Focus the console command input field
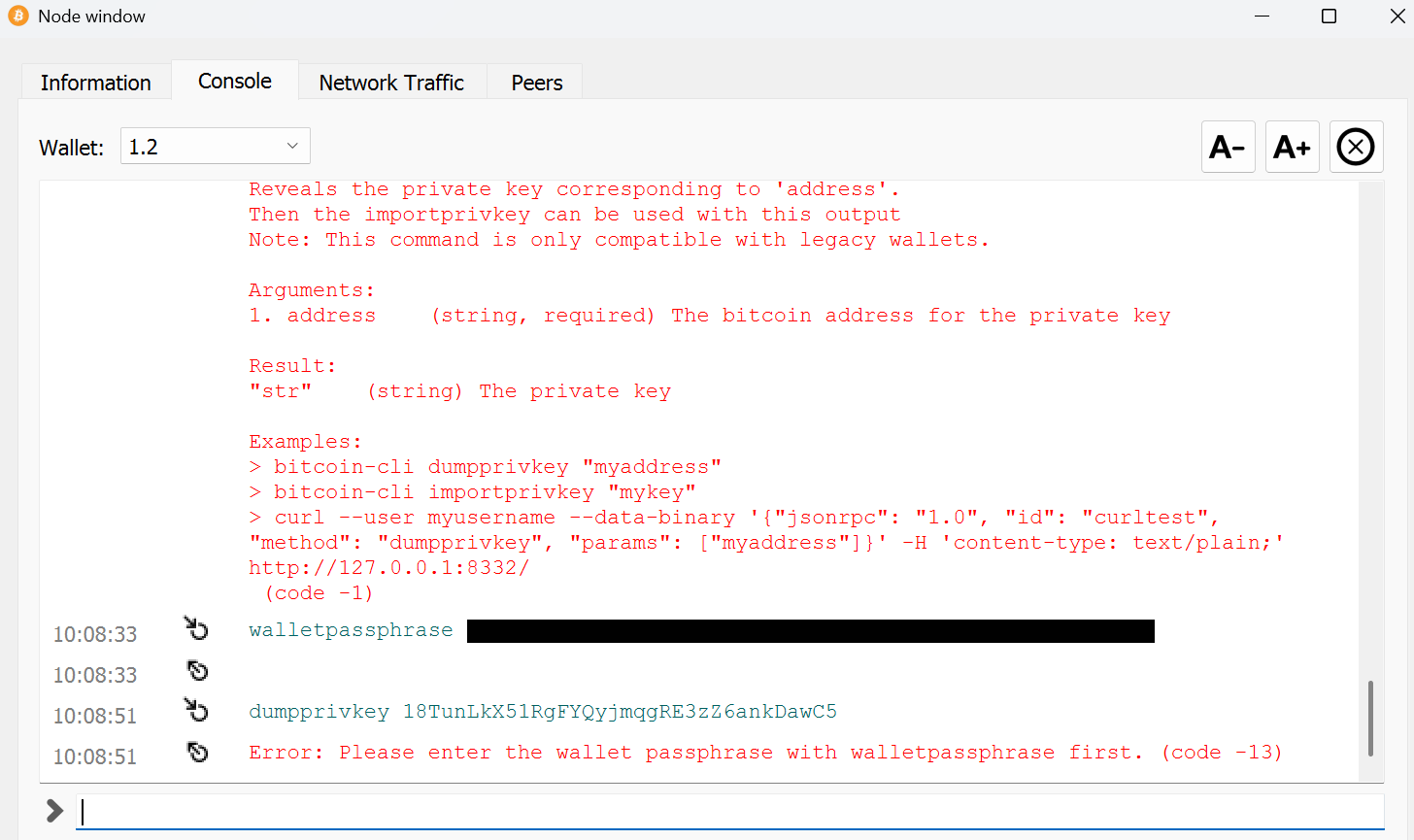The height and width of the screenshot is (840, 1414). click(x=728, y=812)
